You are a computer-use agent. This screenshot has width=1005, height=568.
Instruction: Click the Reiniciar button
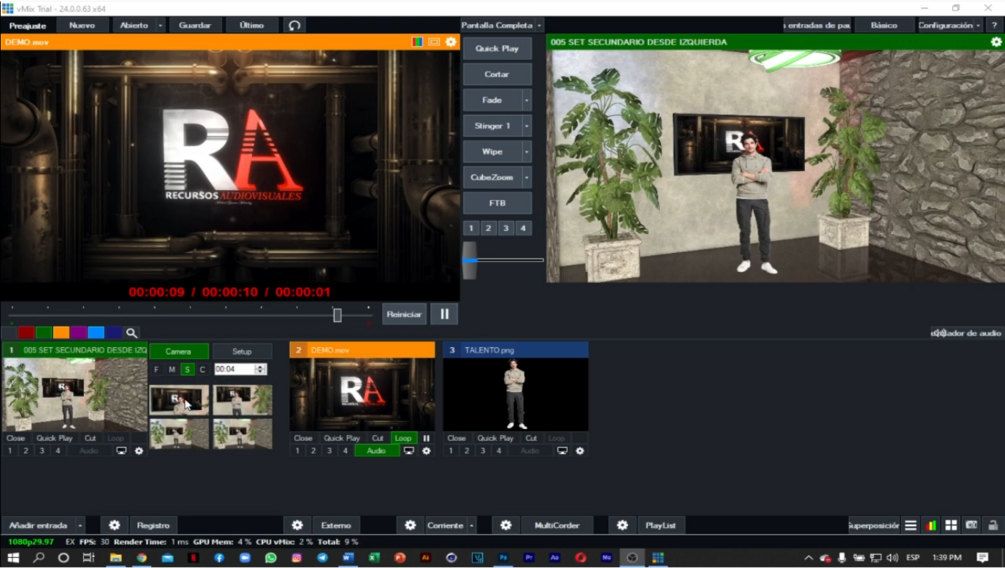[x=404, y=314]
